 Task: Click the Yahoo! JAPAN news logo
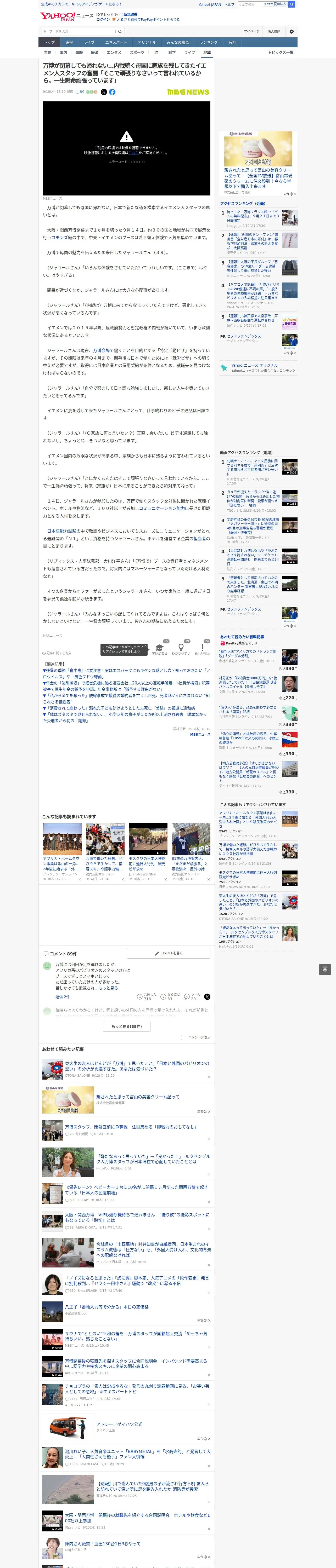(66, 16)
